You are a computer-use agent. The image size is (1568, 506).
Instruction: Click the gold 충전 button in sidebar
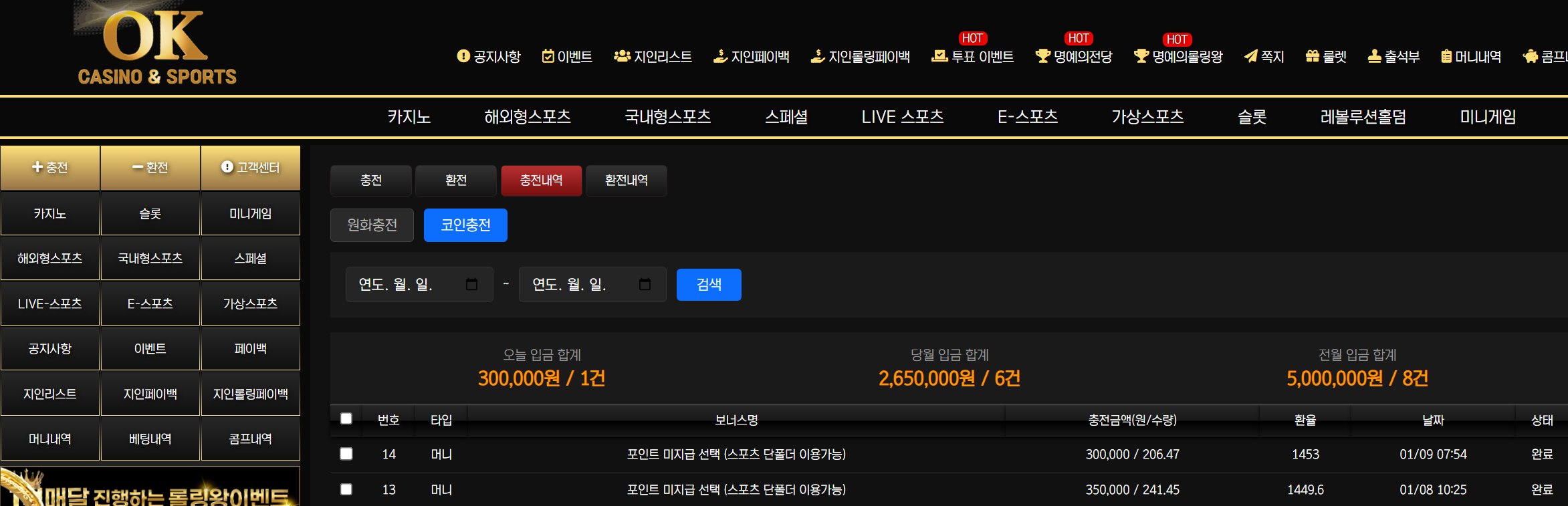coord(50,168)
